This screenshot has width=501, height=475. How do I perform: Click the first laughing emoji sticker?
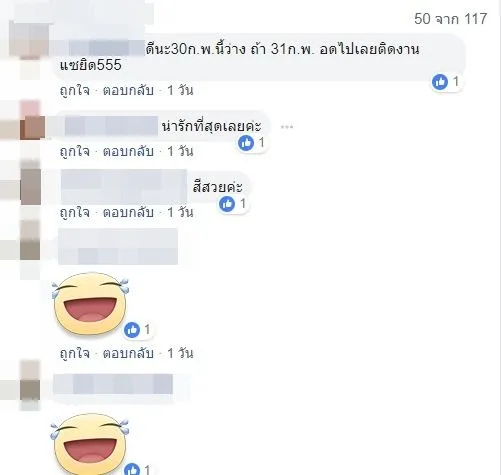[90, 303]
